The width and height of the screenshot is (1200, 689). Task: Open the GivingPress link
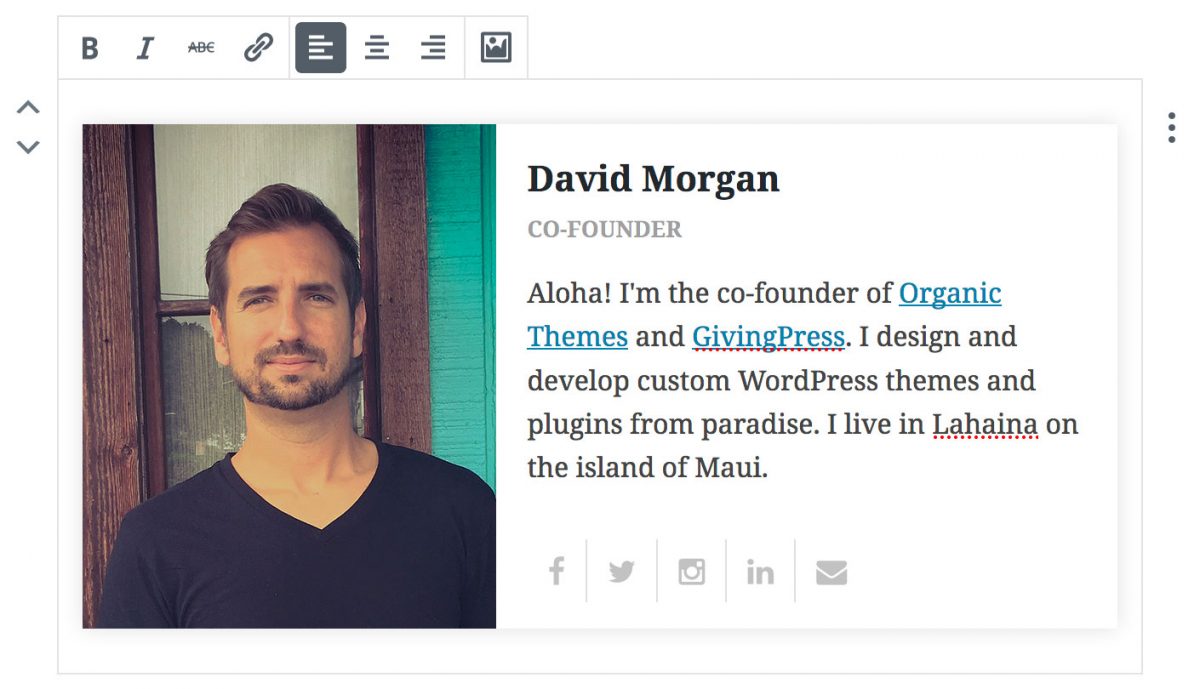(768, 337)
